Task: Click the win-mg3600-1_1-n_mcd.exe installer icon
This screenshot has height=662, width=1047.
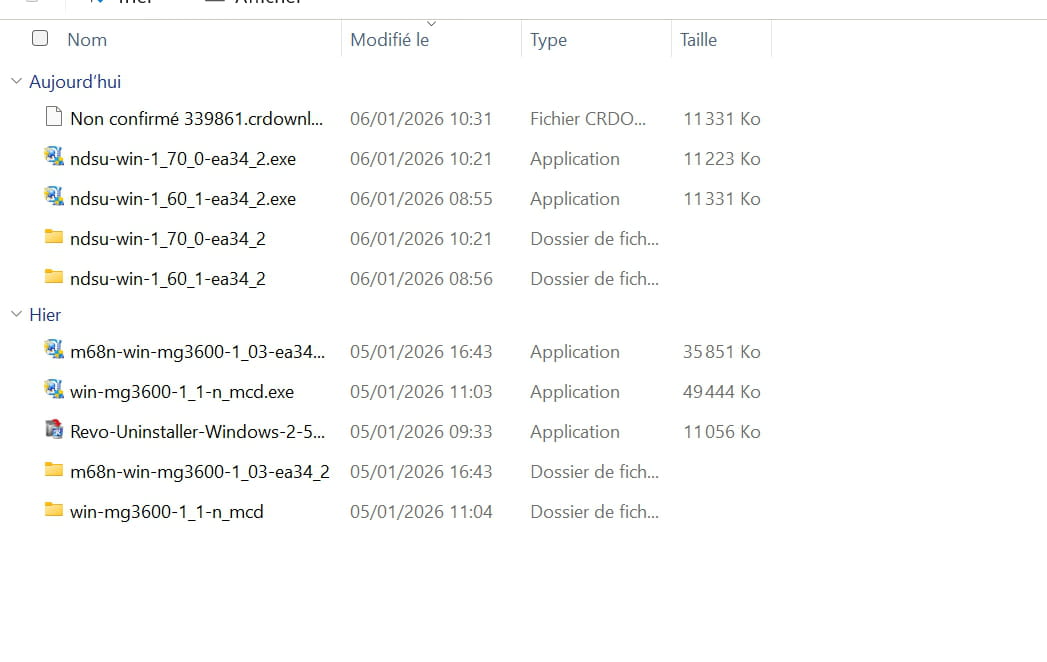Action: tap(54, 391)
